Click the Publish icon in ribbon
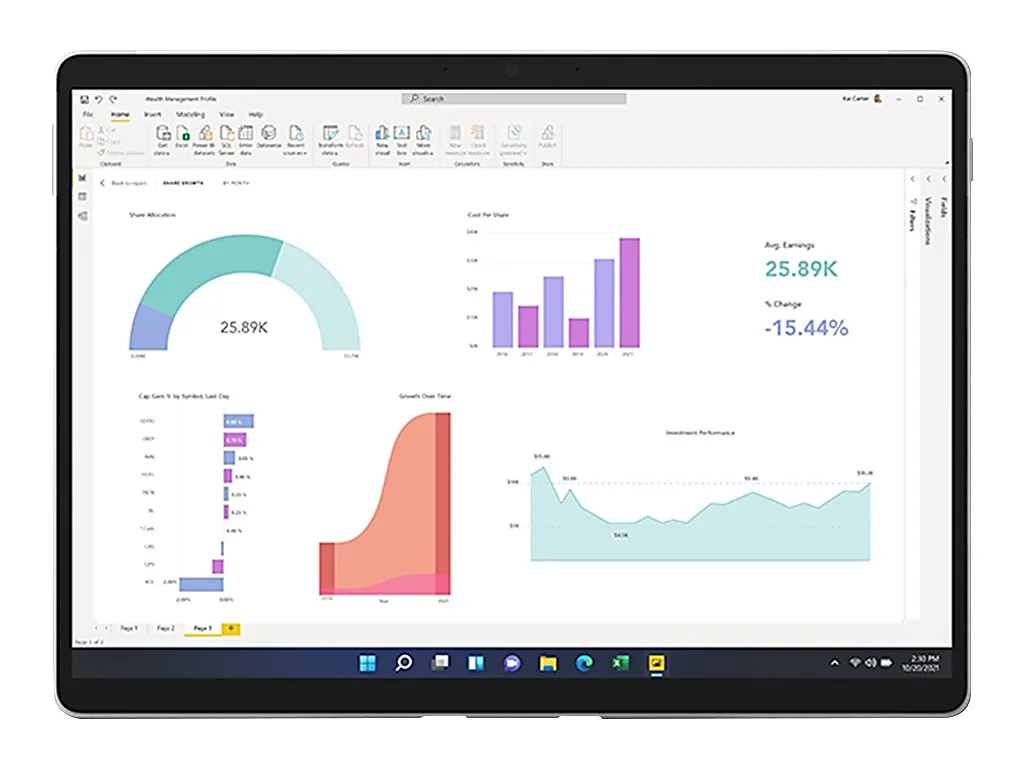The image size is (1024, 768). pyautogui.click(x=547, y=137)
